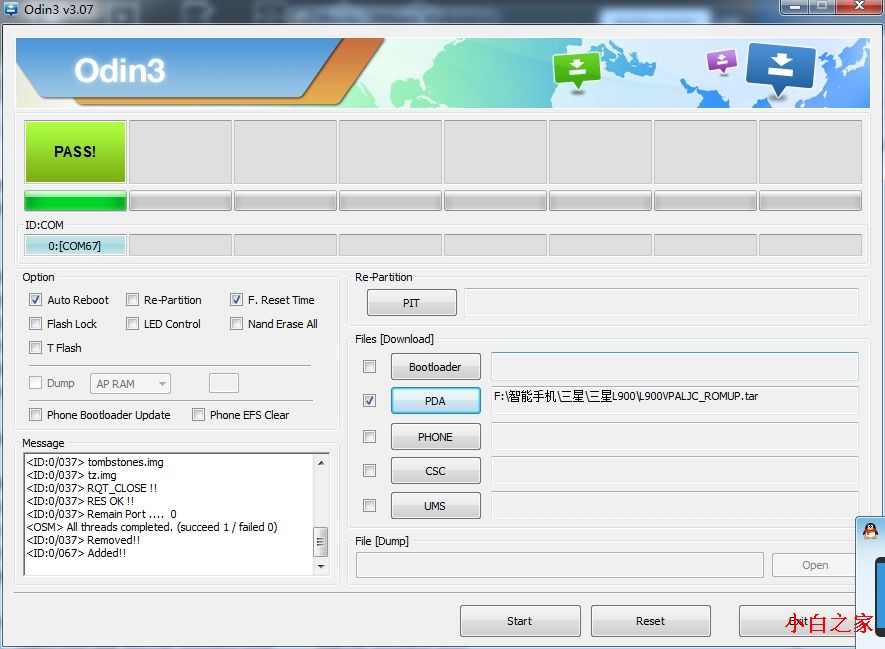
Task: Click the Exit button
Action: (798, 621)
